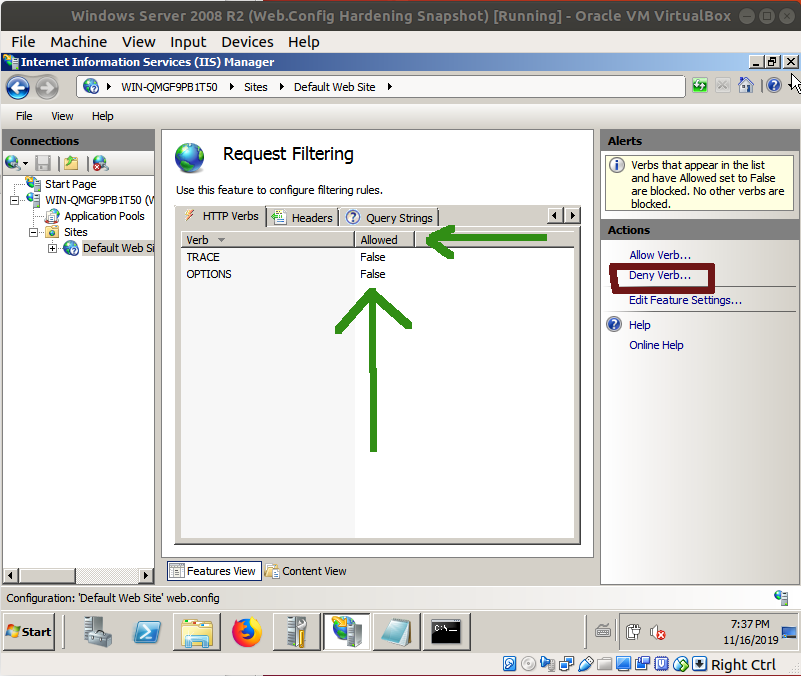Click the Stop icon beside the refresh button
The width and height of the screenshot is (801, 676).
722,85
